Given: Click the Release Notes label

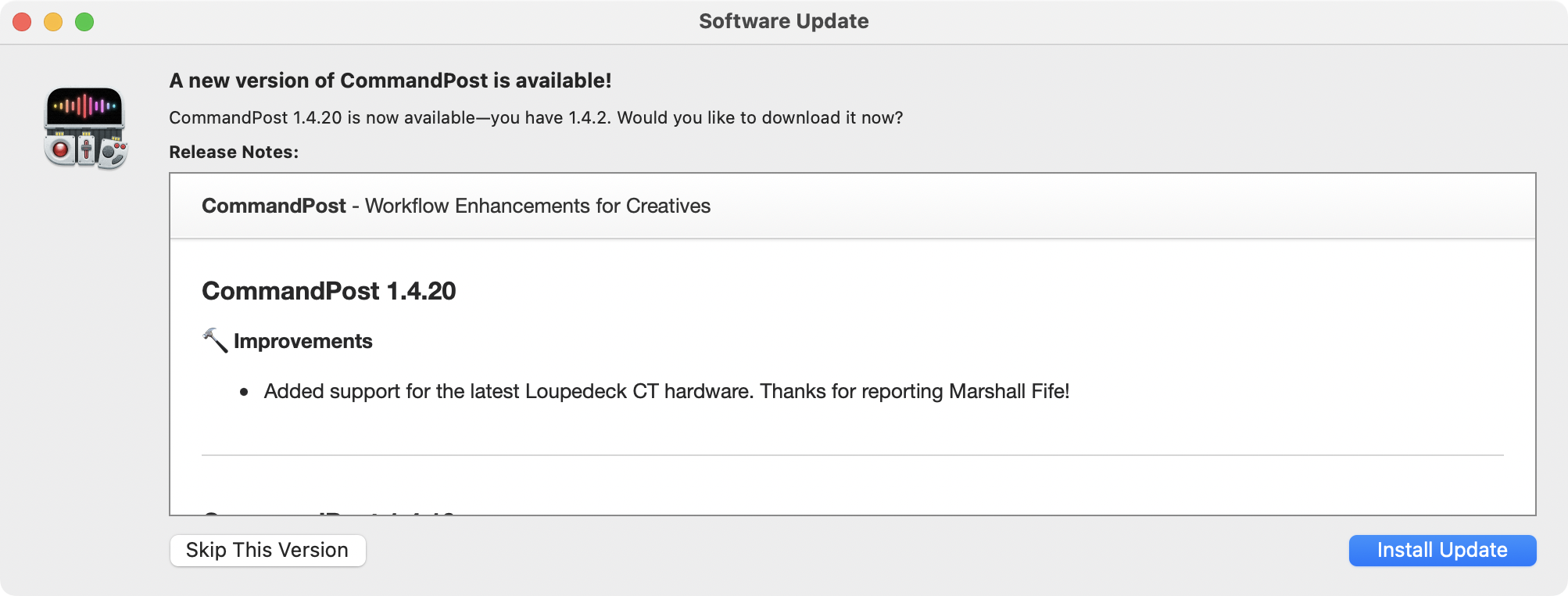Looking at the screenshot, I should click(234, 152).
